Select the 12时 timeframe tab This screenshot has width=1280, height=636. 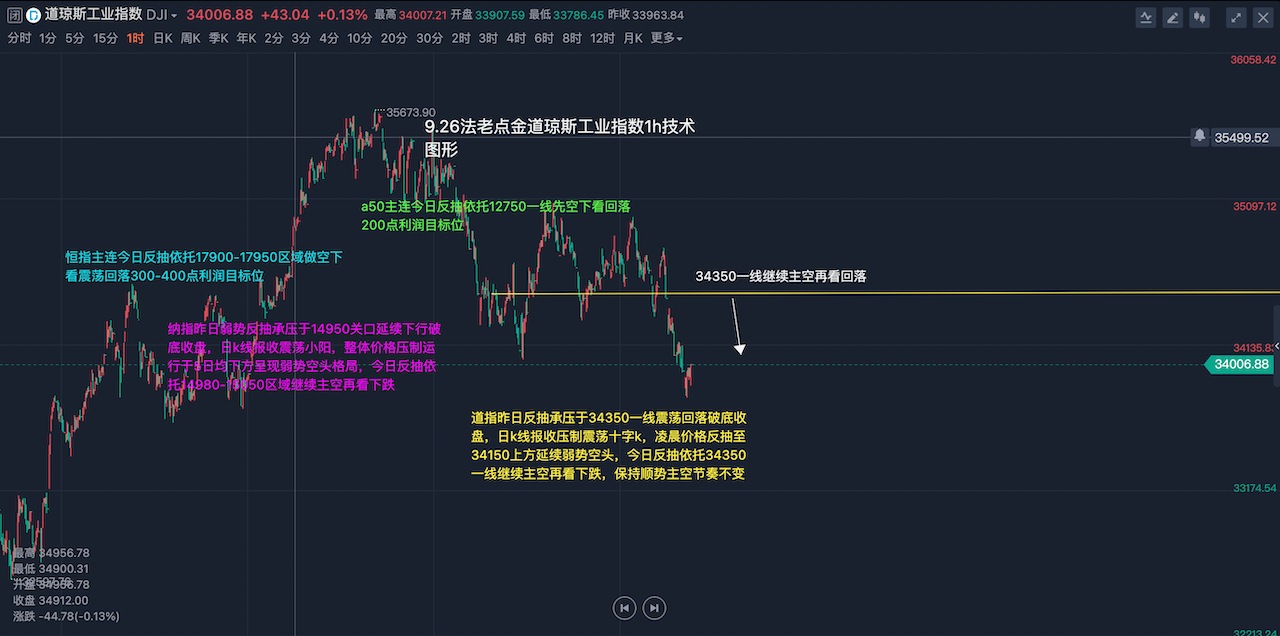tap(603, 38)
